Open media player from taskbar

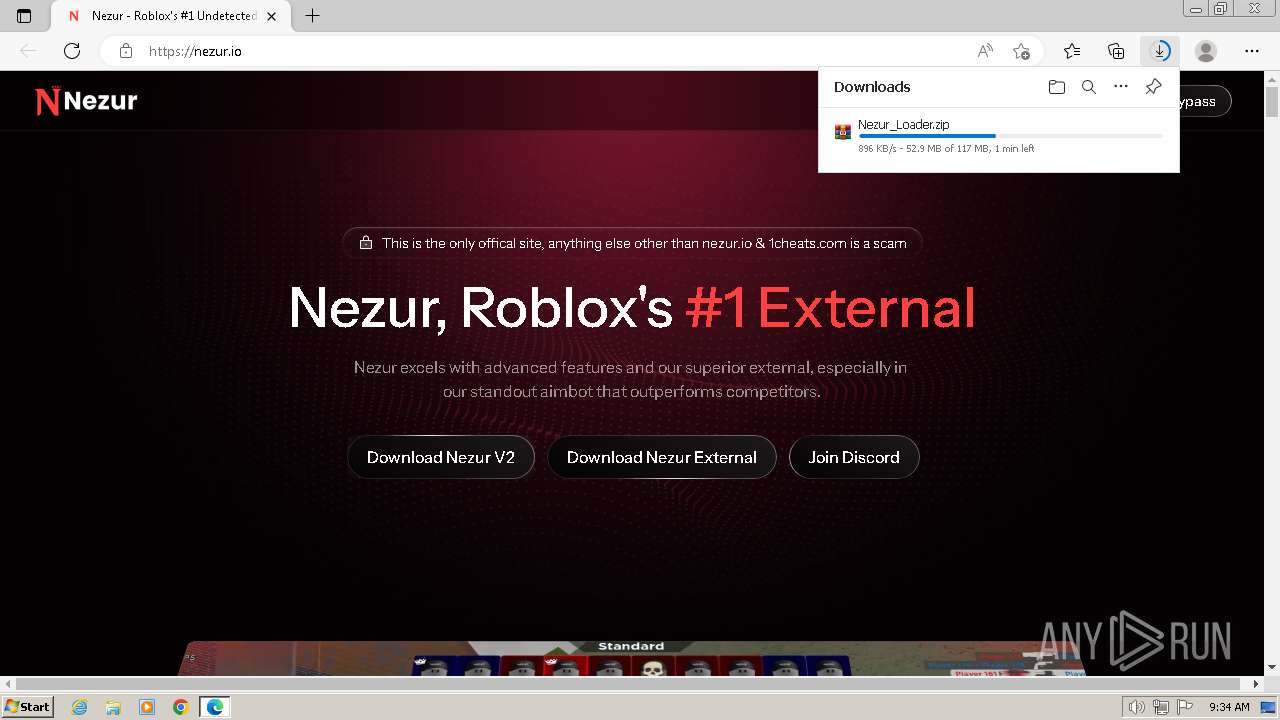[x=147, y=707]
